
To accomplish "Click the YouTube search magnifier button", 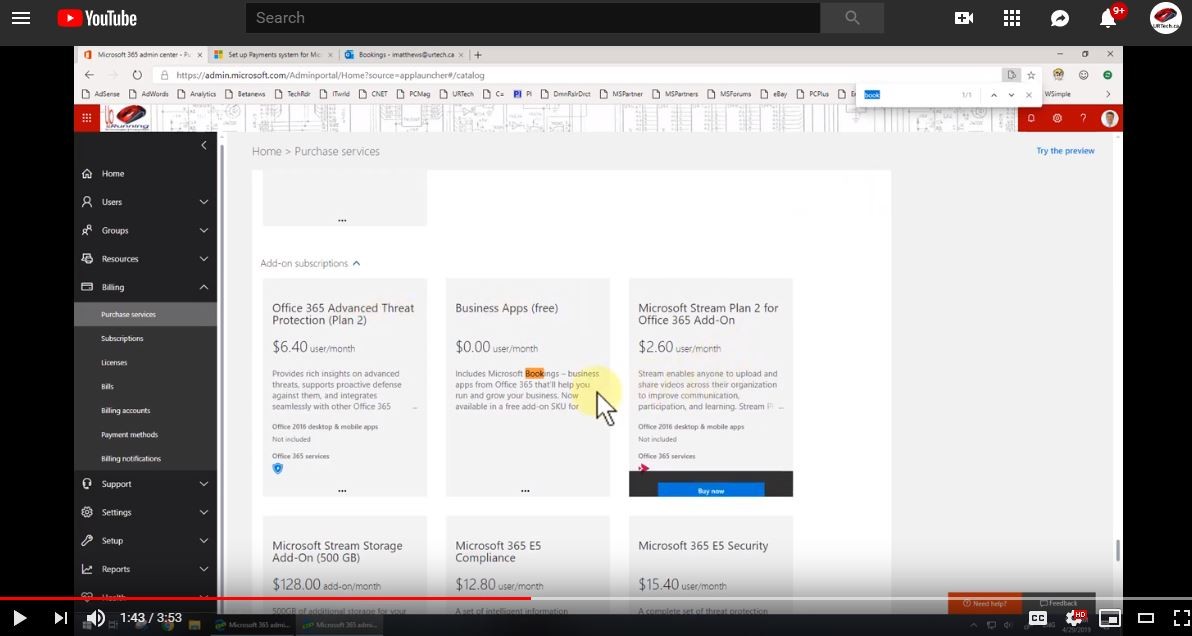I will (x=852, y=18).
